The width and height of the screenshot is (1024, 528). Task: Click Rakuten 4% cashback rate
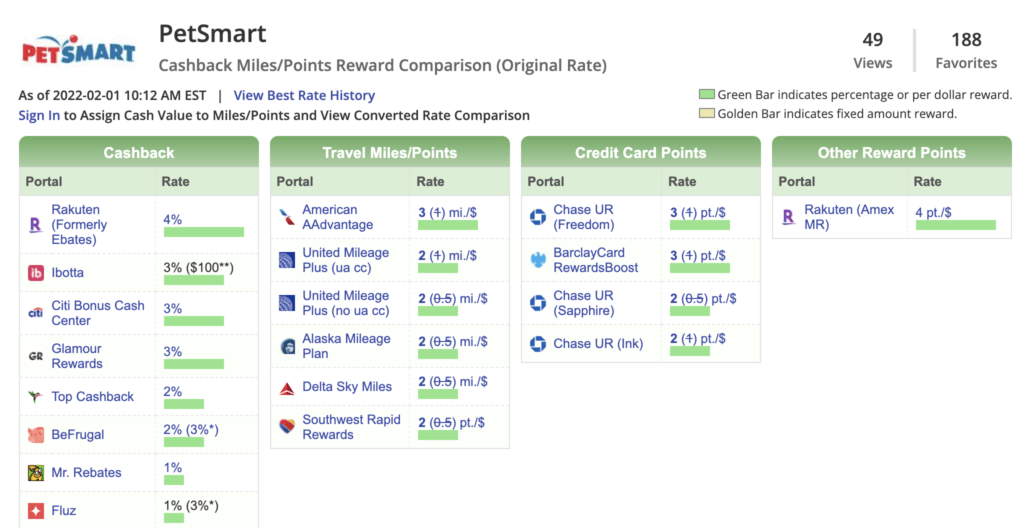pyautogui.click(x=173, y=219)
